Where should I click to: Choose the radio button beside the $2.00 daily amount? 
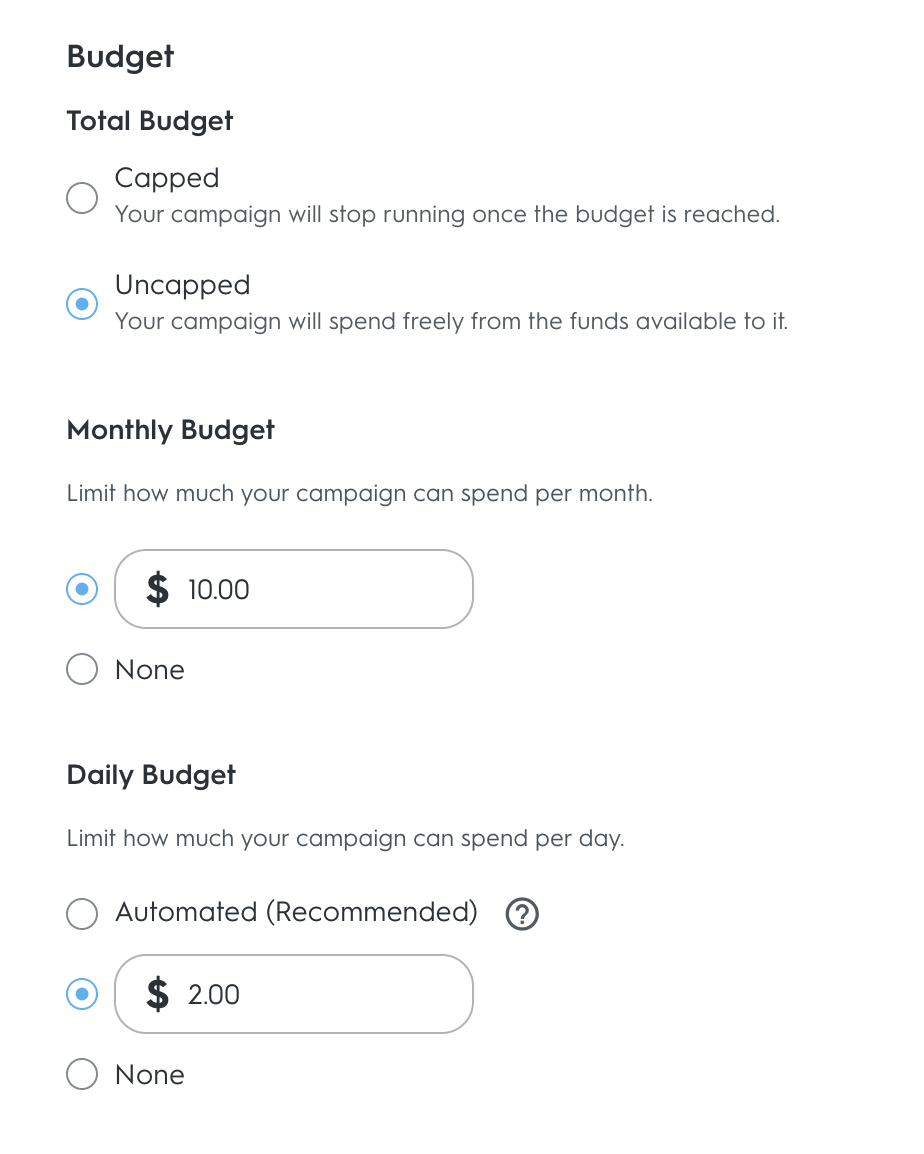point(82,994)
